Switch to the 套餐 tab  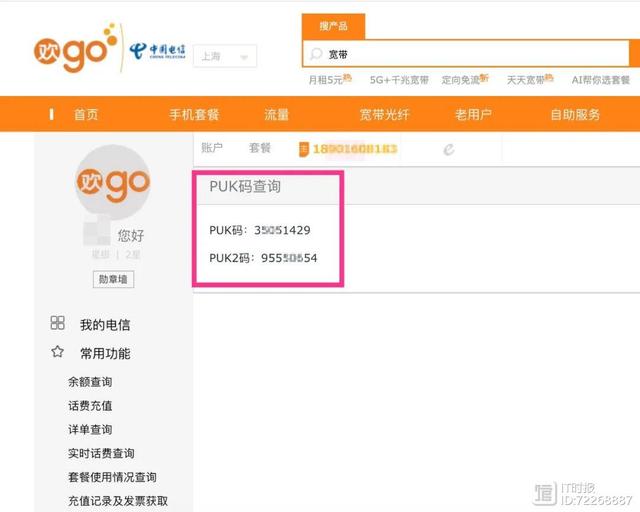[x=260, y=147]
